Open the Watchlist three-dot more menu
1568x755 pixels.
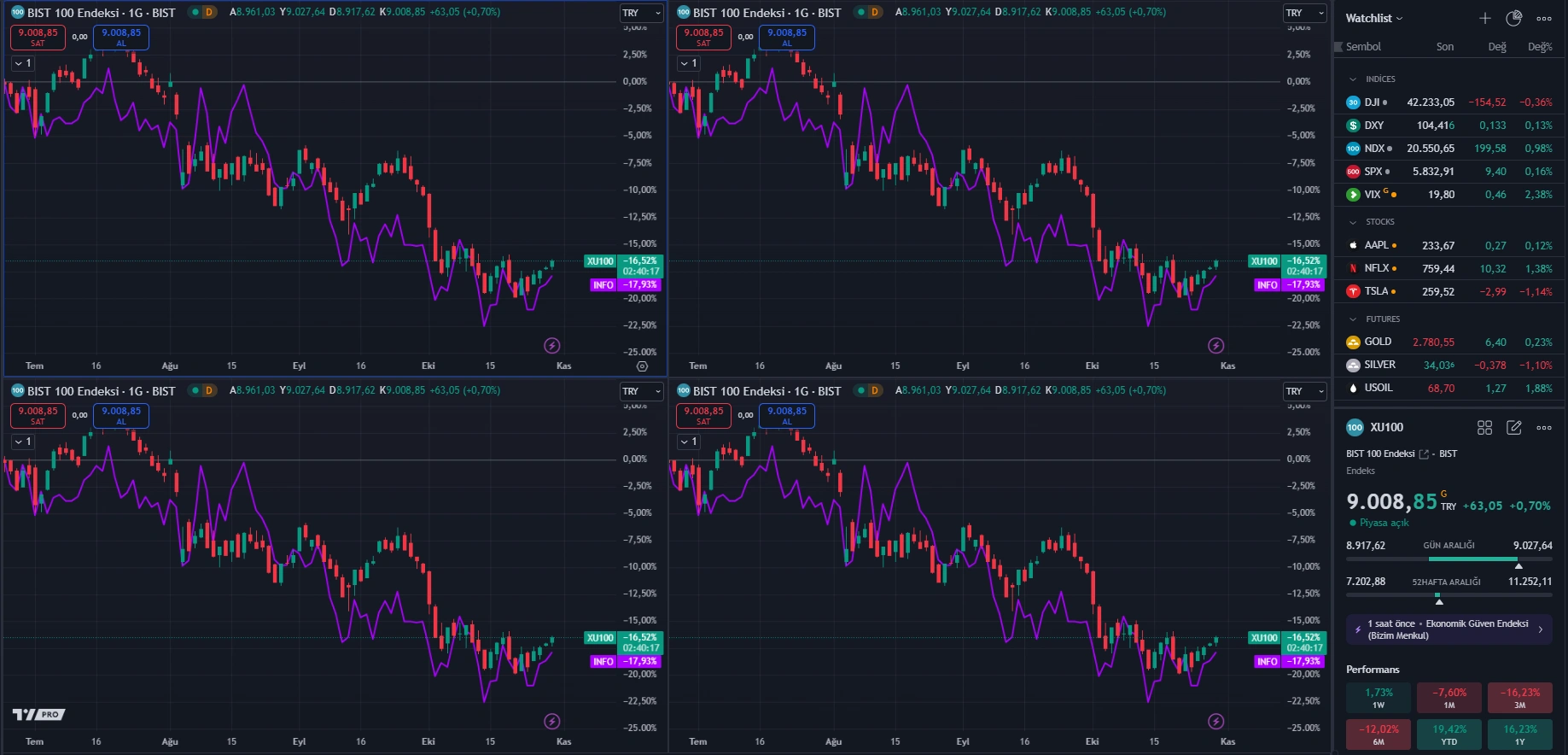click(x=1544, y=18)
